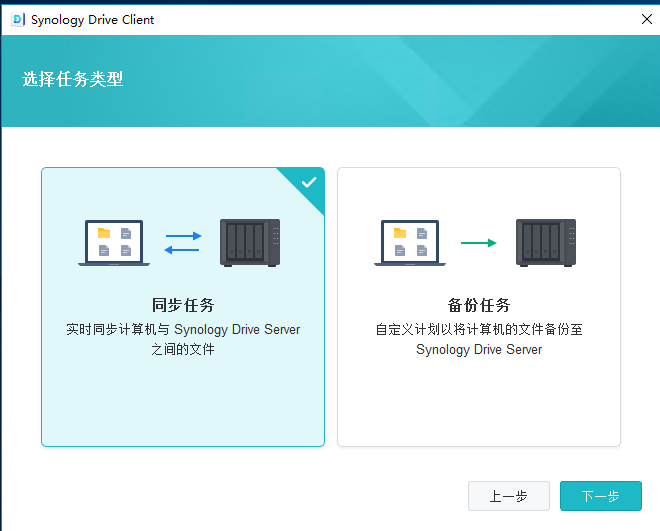Click the NAS server icon in backup card
Viewport: 660px width, 531px height.
[x=546, y=243]
